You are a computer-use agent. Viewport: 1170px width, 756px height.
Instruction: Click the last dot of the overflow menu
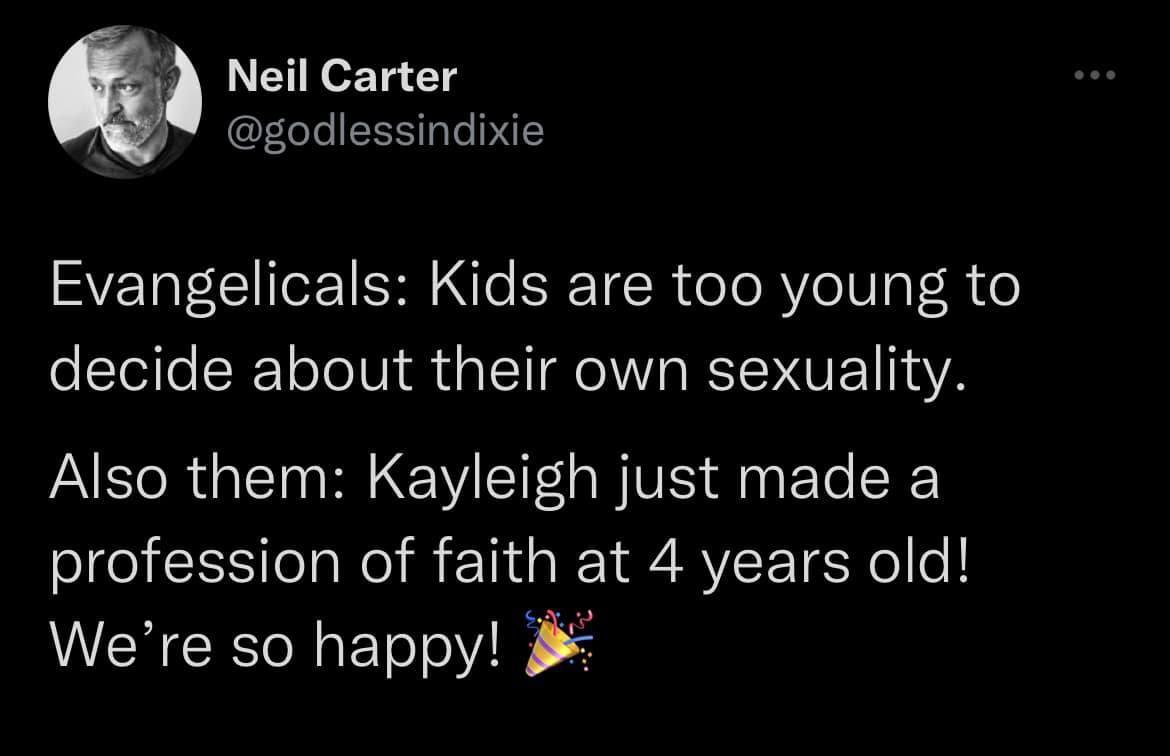(1109, 73)
